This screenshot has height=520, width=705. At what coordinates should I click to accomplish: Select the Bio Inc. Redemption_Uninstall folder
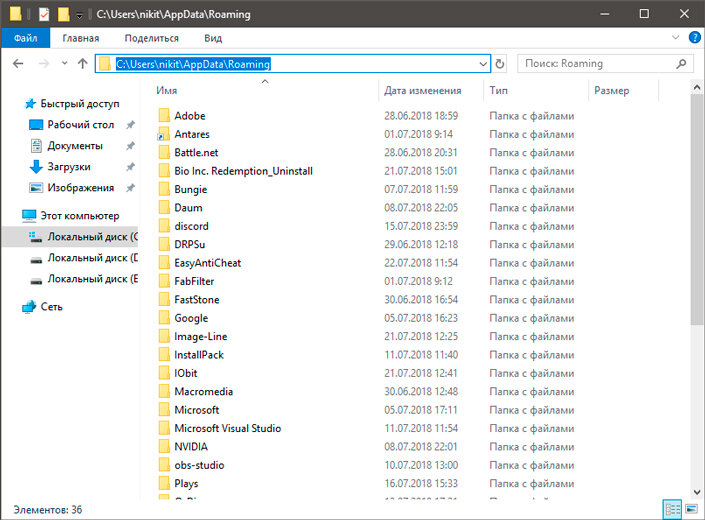(x=243, y=171)
